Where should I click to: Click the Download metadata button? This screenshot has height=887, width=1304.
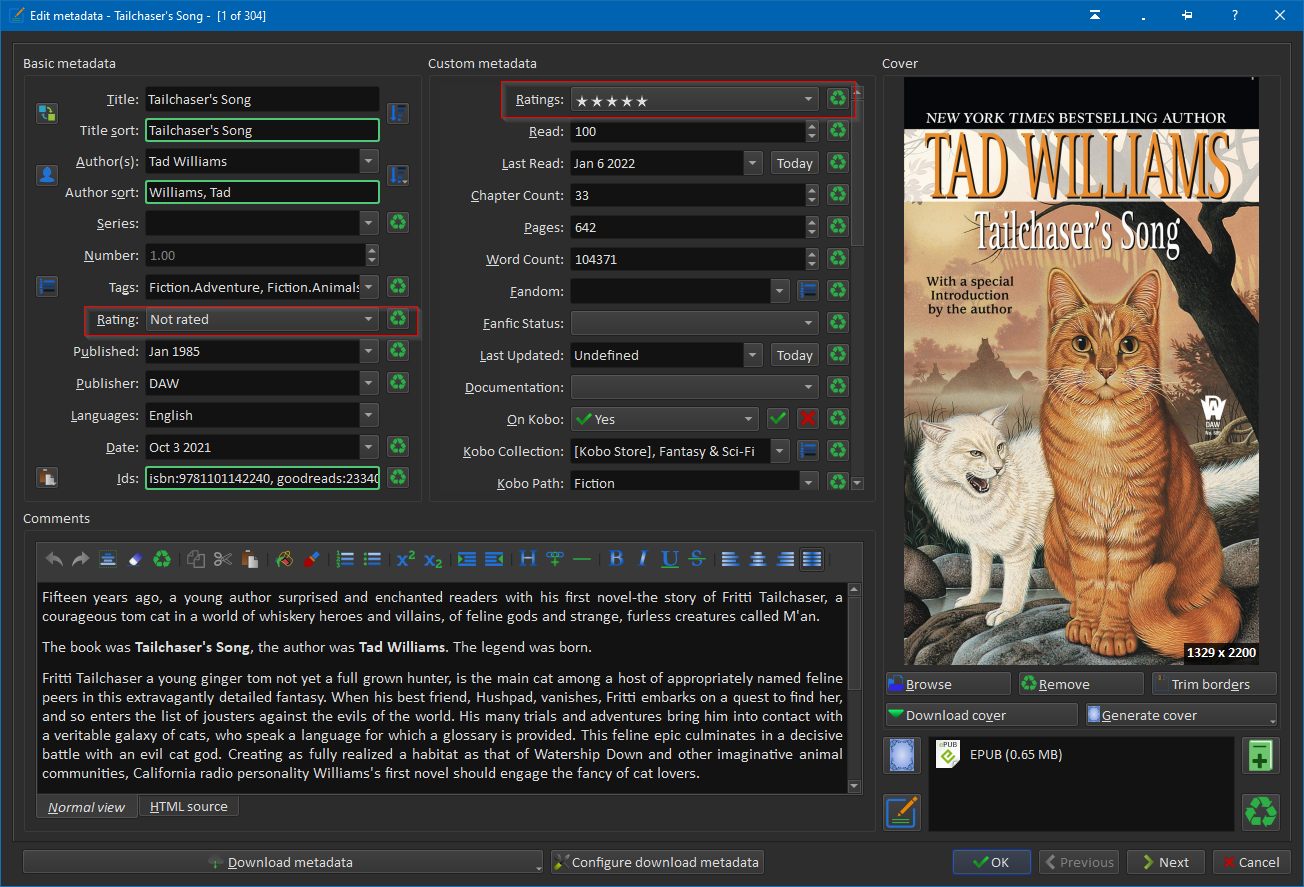tap(283, 862)
